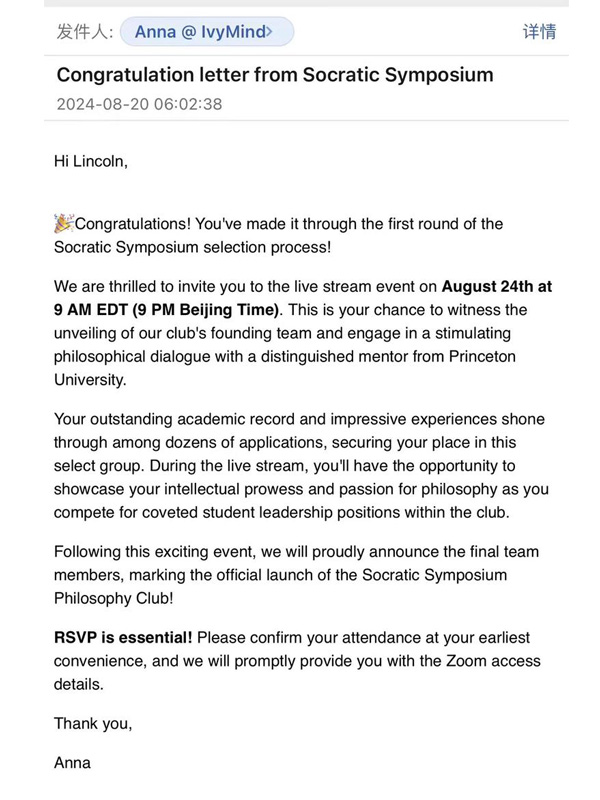Click the 'University.' line ending the invitation paragraph

[x=91, y=381]
